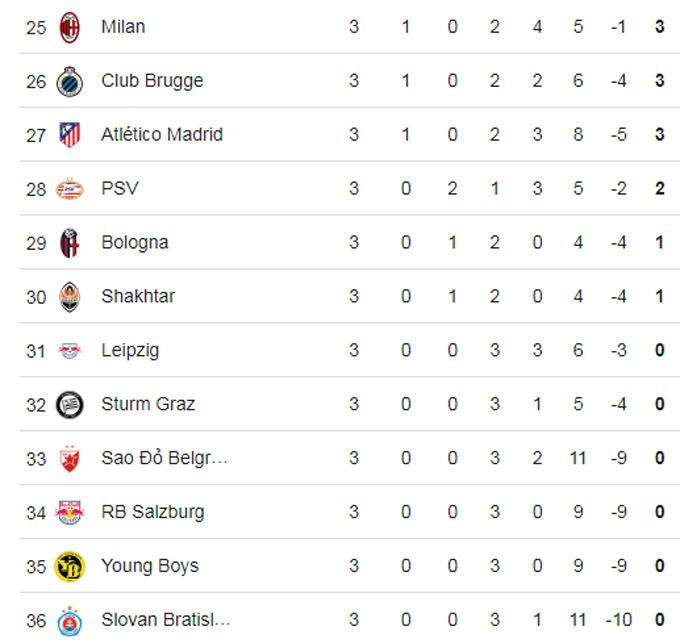The width and height of the screenshot is (680, 643).
Task: Click the Bologna crest icon
Action: (x=69, y=243)
